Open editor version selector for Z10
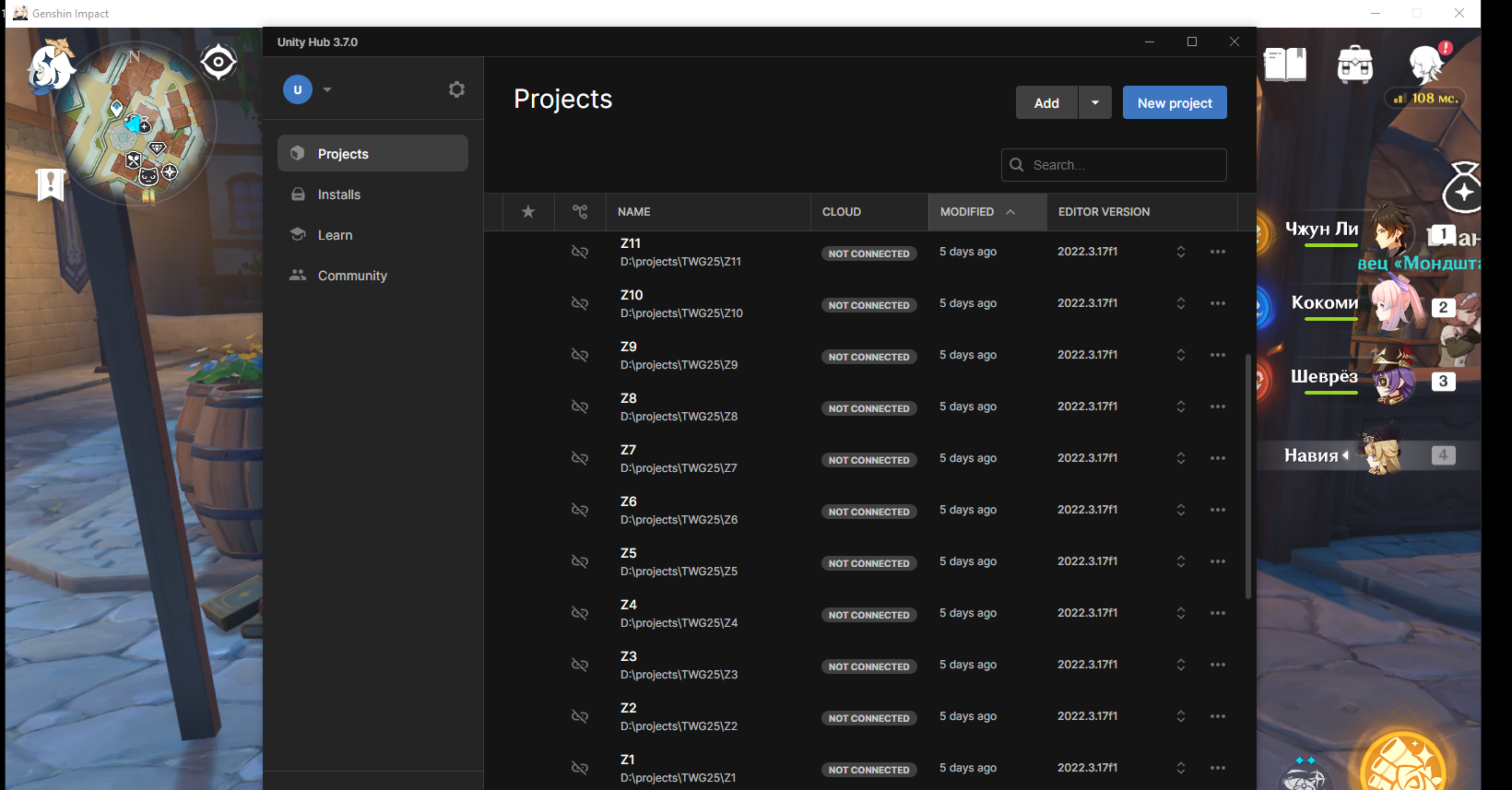1512x790 pixels. [x=1181, y=303]
